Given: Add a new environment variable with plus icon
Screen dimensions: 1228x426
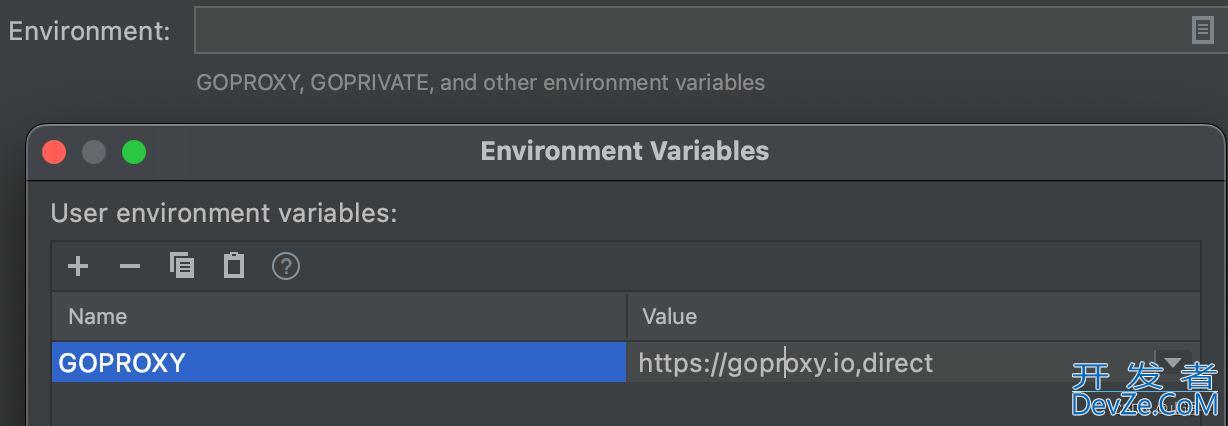Looking at the screenshot, I should 78,266.
